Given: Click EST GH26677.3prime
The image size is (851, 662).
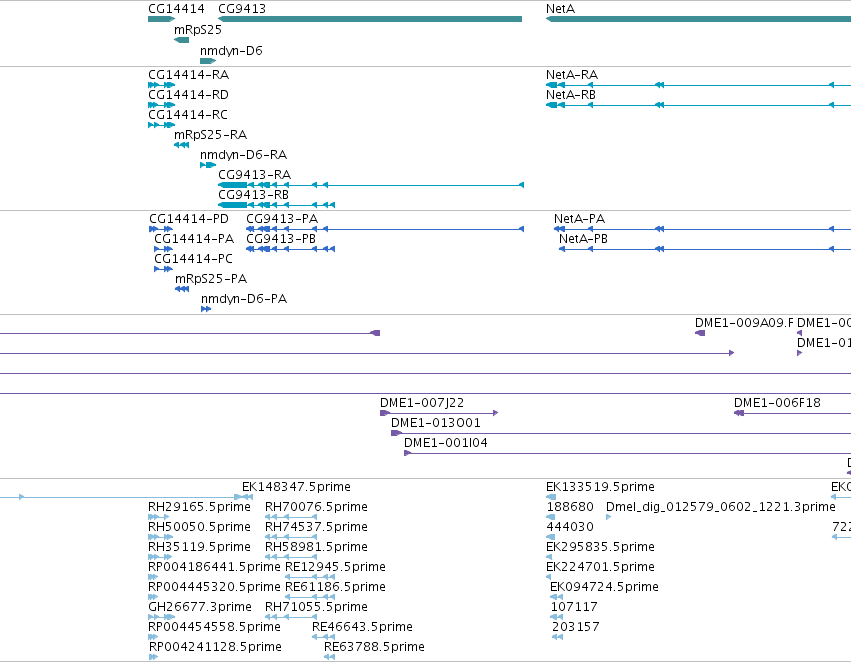Looking at the screenshot, I should pyautogui.click(x=200, y=607).
